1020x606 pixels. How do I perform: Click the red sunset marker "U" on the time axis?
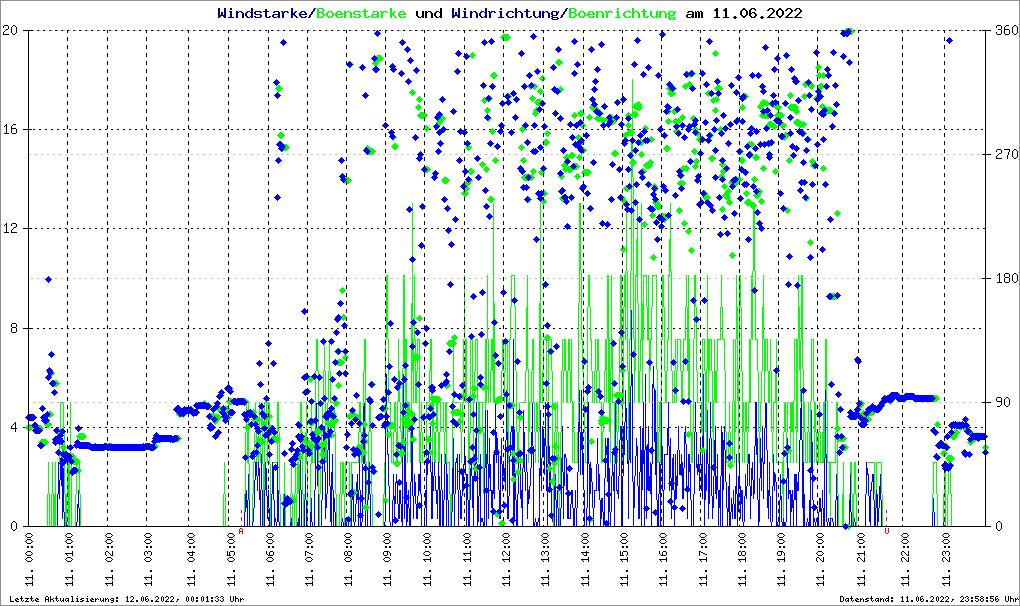[x=886, y=531]
